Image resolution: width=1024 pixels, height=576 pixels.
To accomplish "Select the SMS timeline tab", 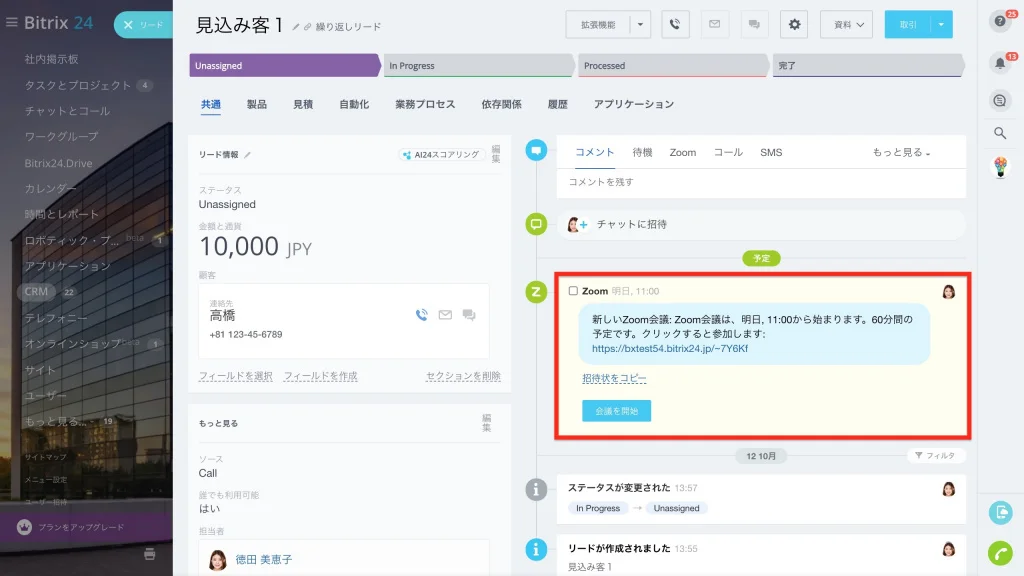I will [771, 152].
